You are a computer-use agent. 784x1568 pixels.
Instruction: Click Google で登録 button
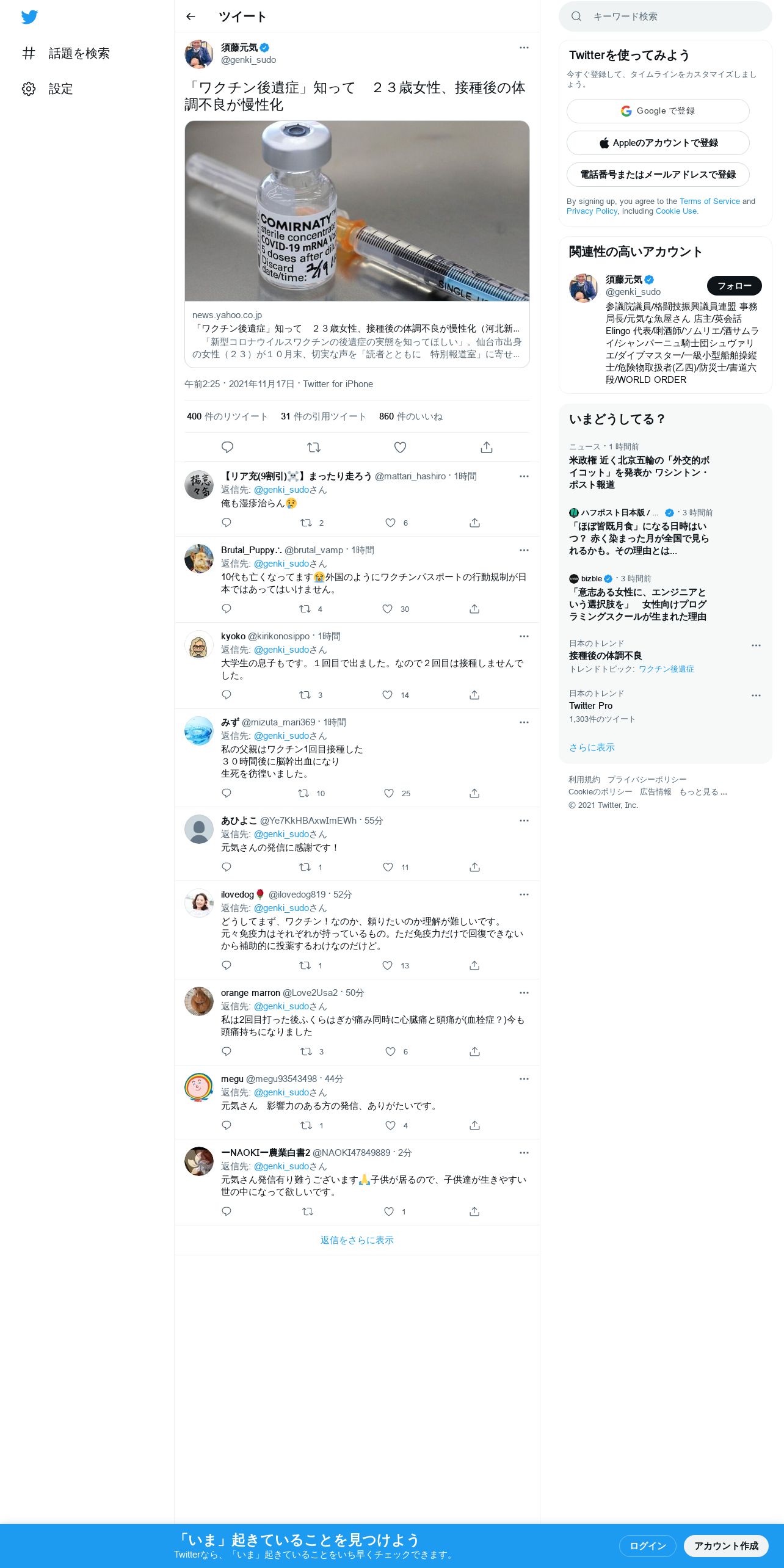coord(658,111)
